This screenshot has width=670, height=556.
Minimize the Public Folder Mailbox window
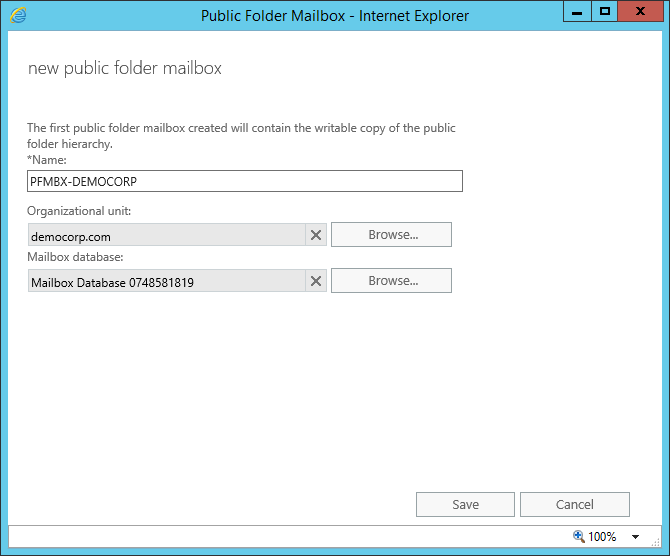click(577, 12)
